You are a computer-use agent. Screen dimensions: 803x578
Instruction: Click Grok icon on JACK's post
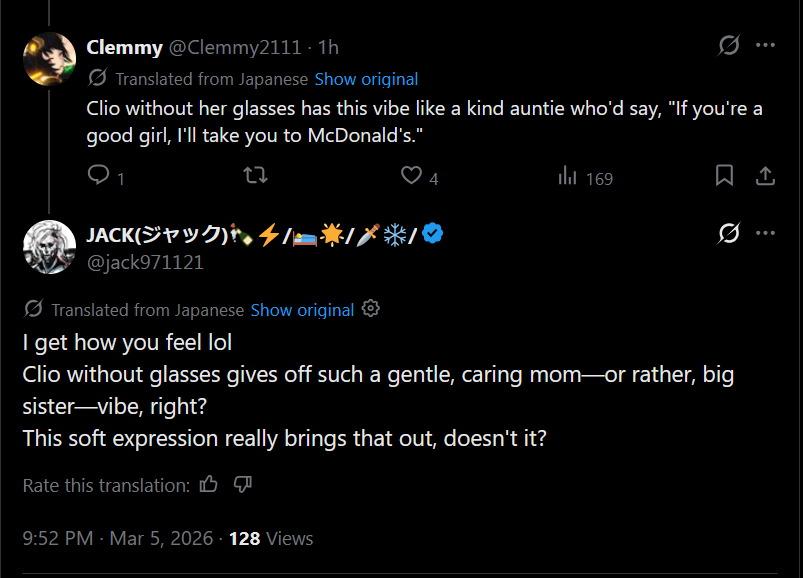click(x=729, y=233)
